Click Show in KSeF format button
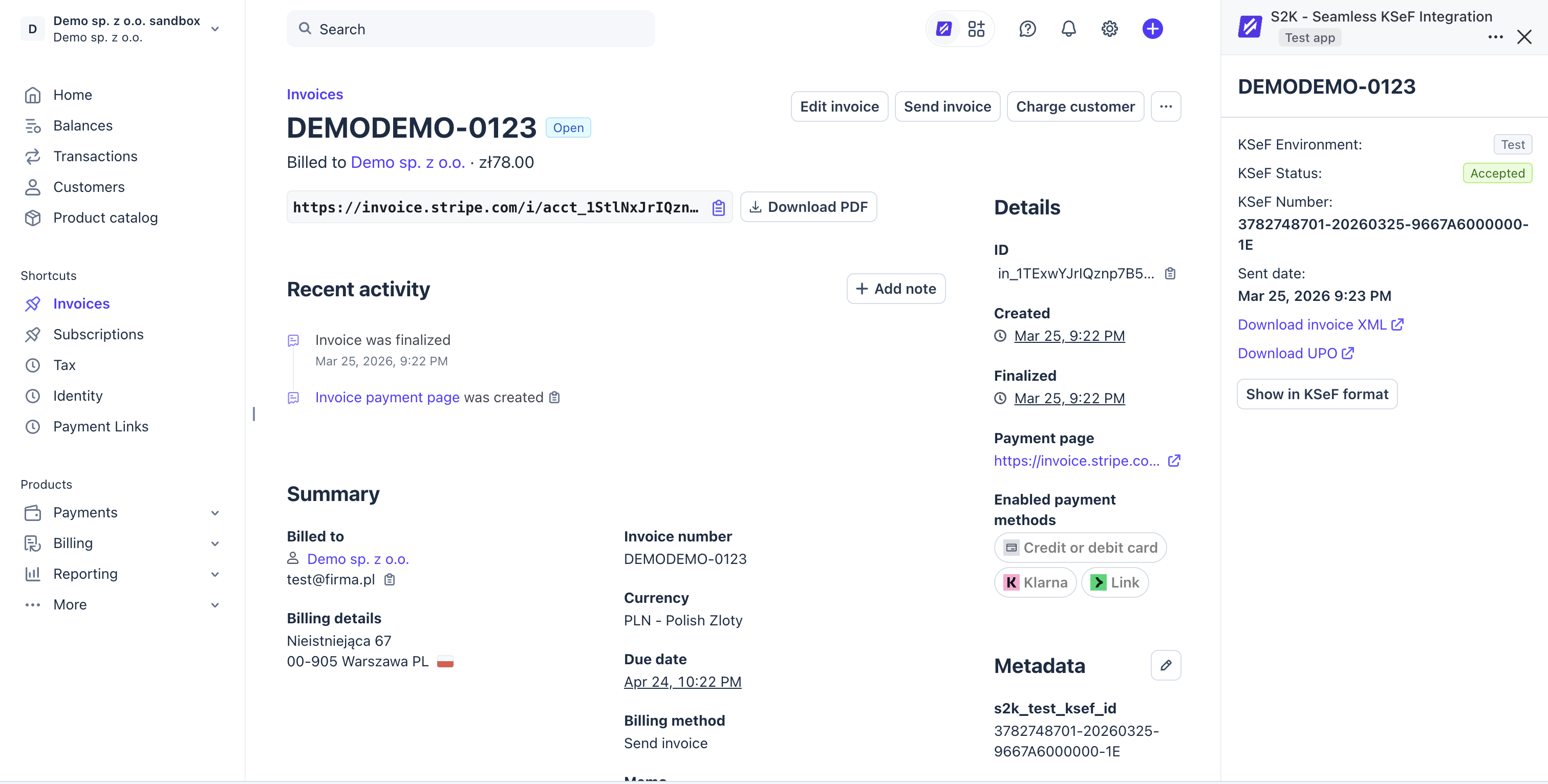Image resolution: width=1548 pixels, height=784 pixels. click(1317, 394)
